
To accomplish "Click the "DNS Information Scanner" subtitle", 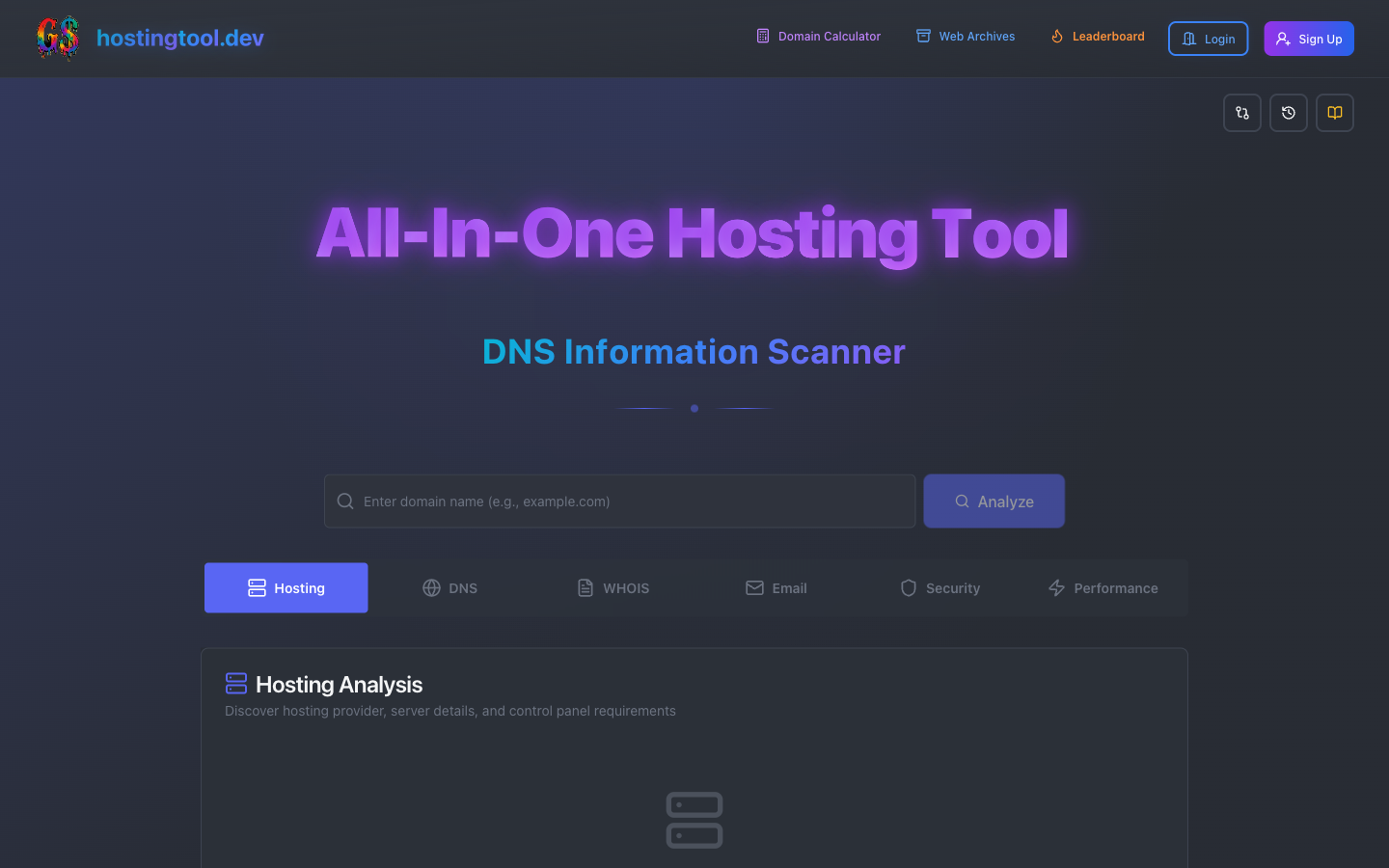I will (694, 352).
